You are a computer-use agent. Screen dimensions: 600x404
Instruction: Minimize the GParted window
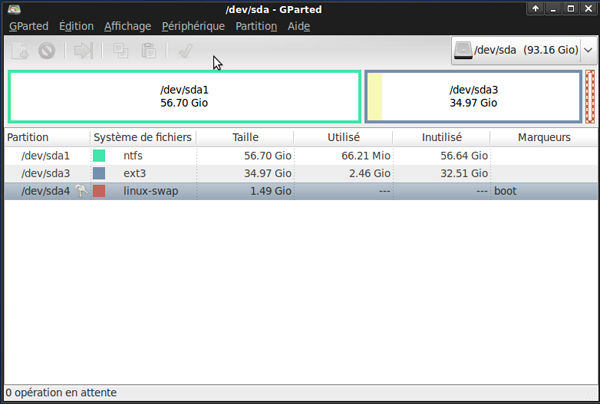pos(553,8)
